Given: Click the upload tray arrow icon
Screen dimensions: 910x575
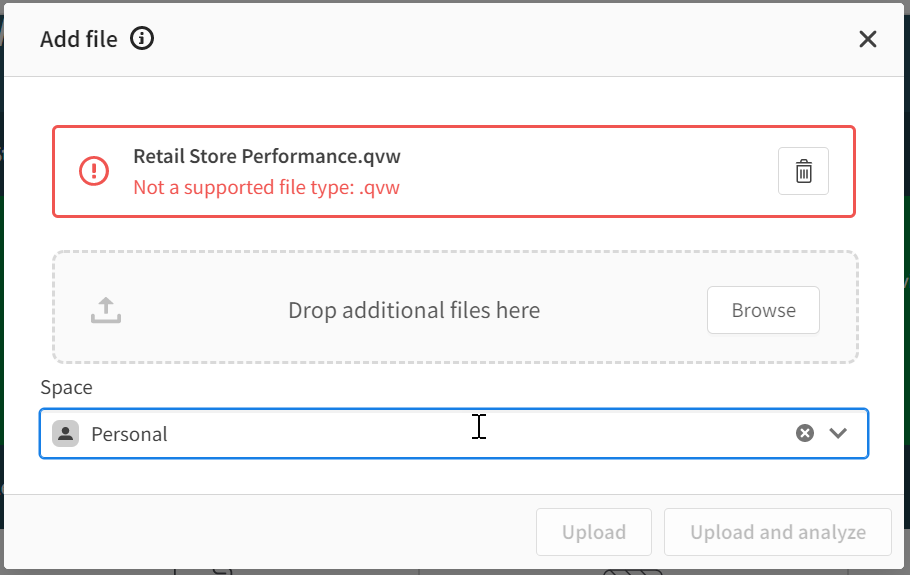Looking at the screenshot, I should point(106,310).
